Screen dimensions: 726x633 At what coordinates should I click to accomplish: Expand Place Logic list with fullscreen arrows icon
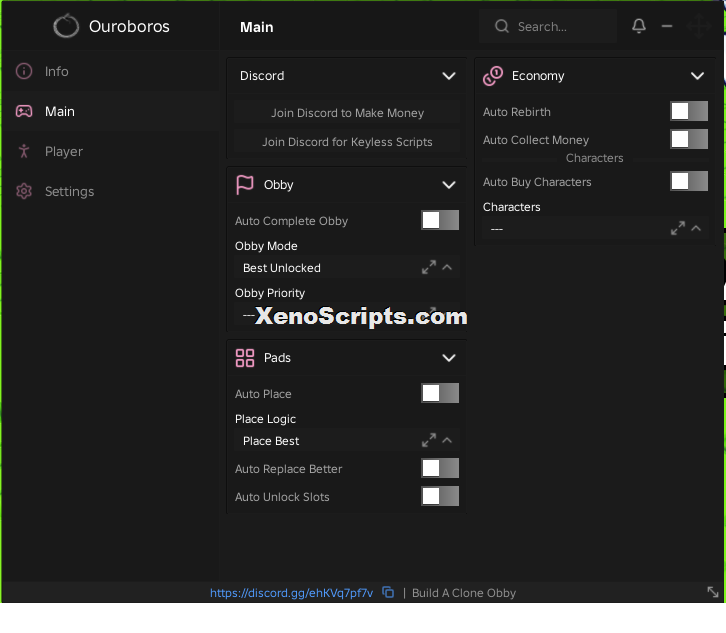click(x=429, y=440)
